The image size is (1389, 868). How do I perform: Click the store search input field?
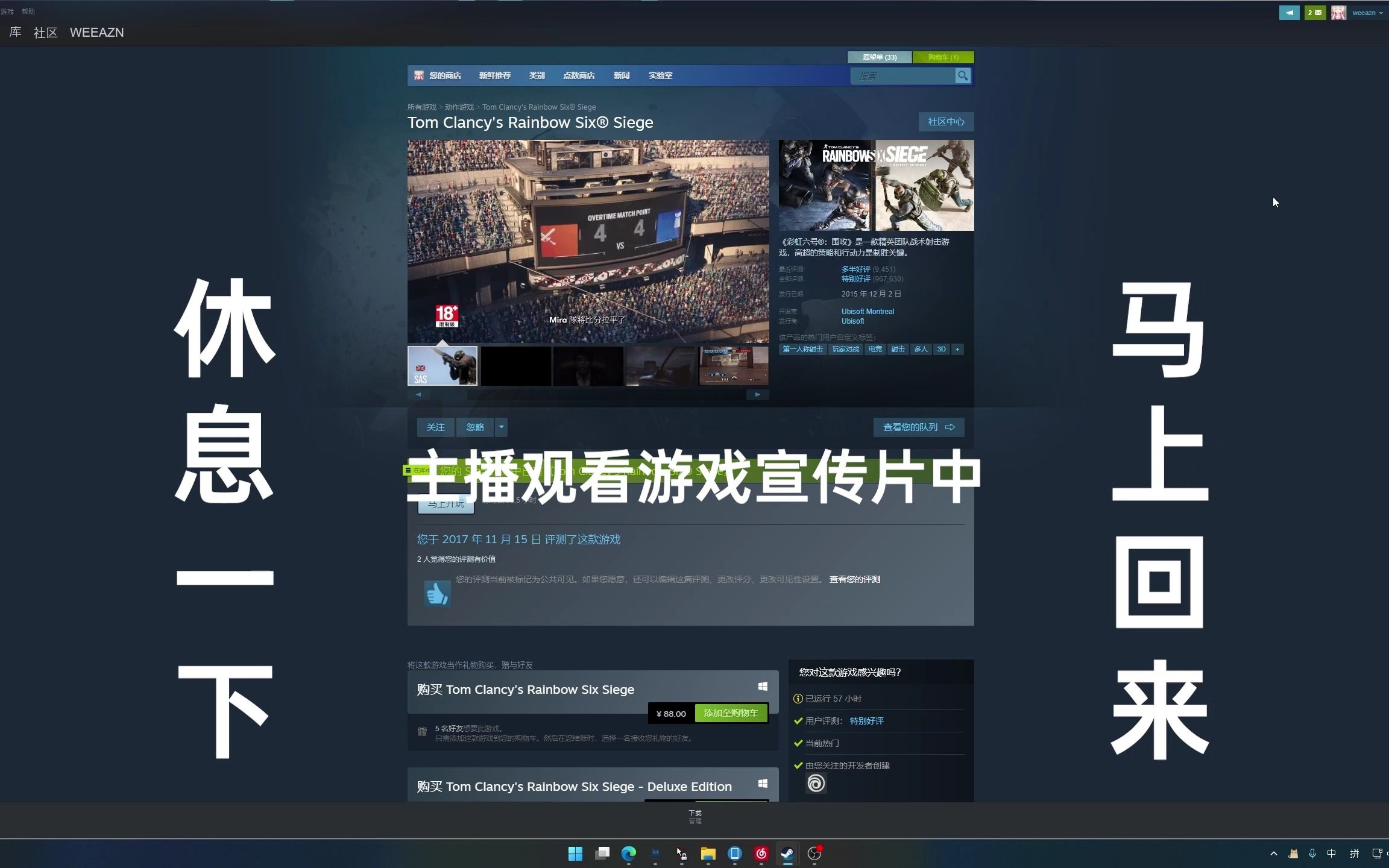coord(902,76)
